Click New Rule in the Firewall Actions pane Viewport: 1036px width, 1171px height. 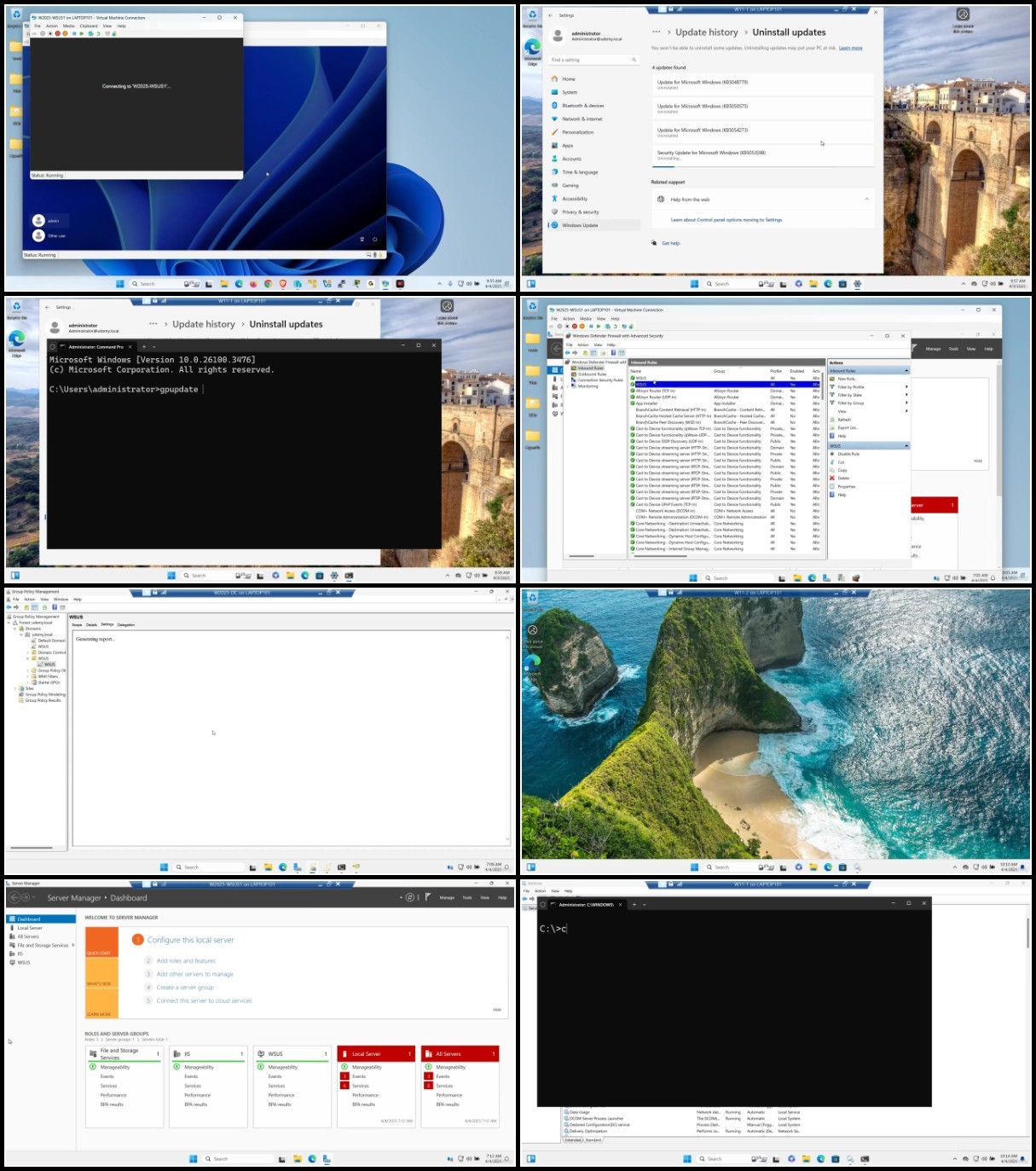tap(846, 379)
